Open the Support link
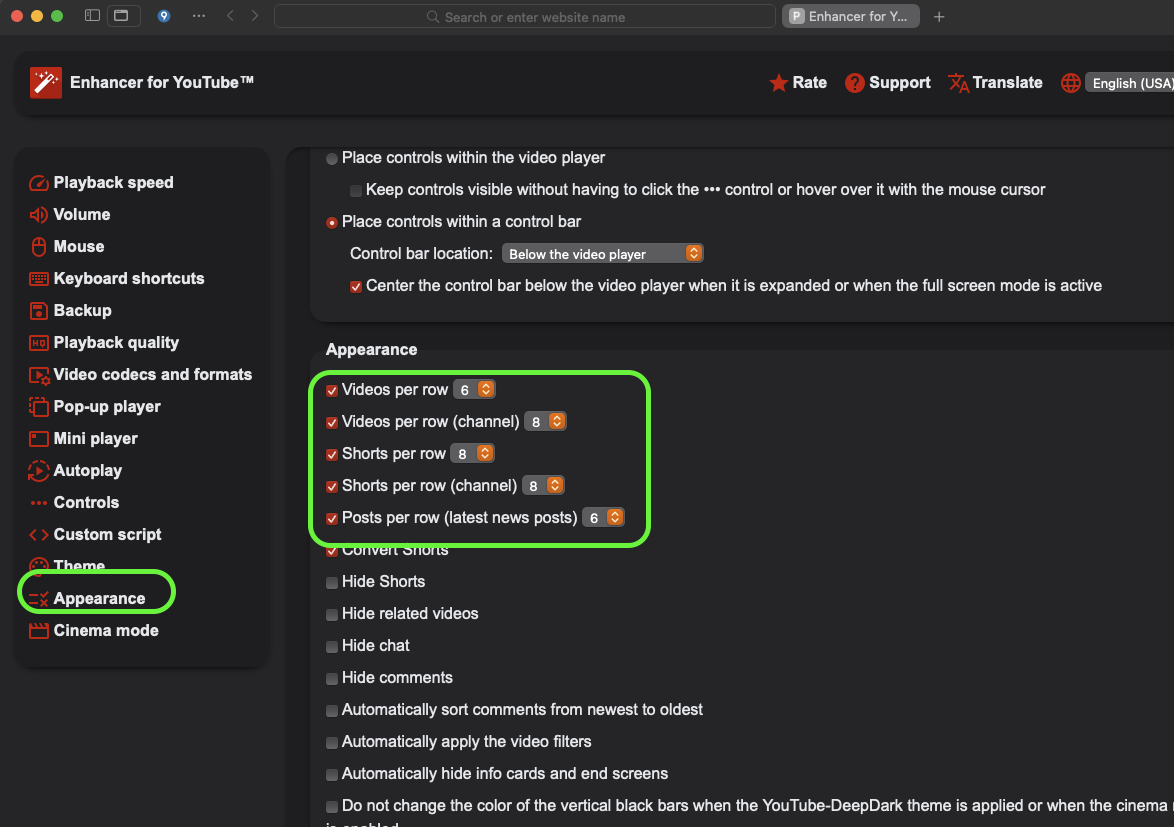This screenshot has width=1174, height=827. (888, 83)
